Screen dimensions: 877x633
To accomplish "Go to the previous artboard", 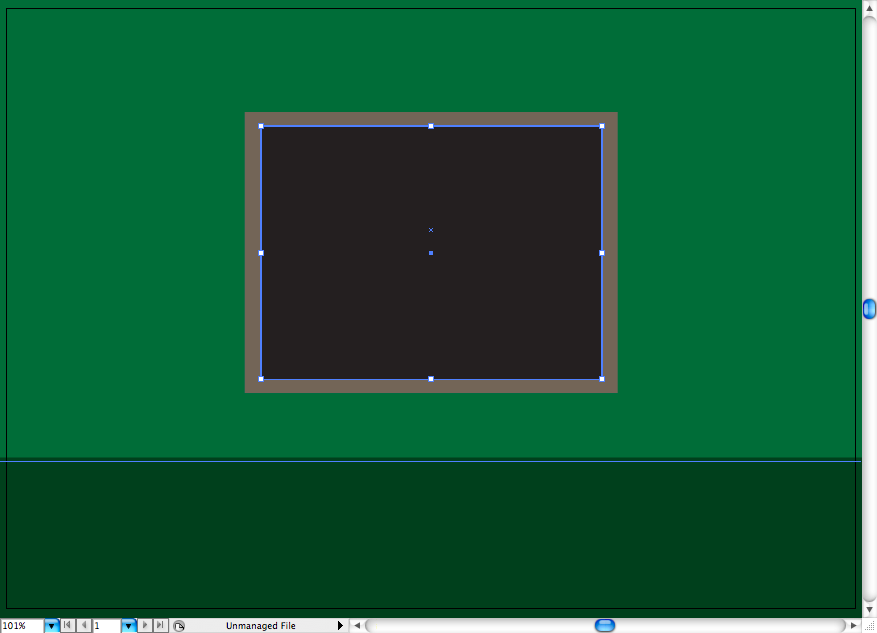I will point(84,625).
